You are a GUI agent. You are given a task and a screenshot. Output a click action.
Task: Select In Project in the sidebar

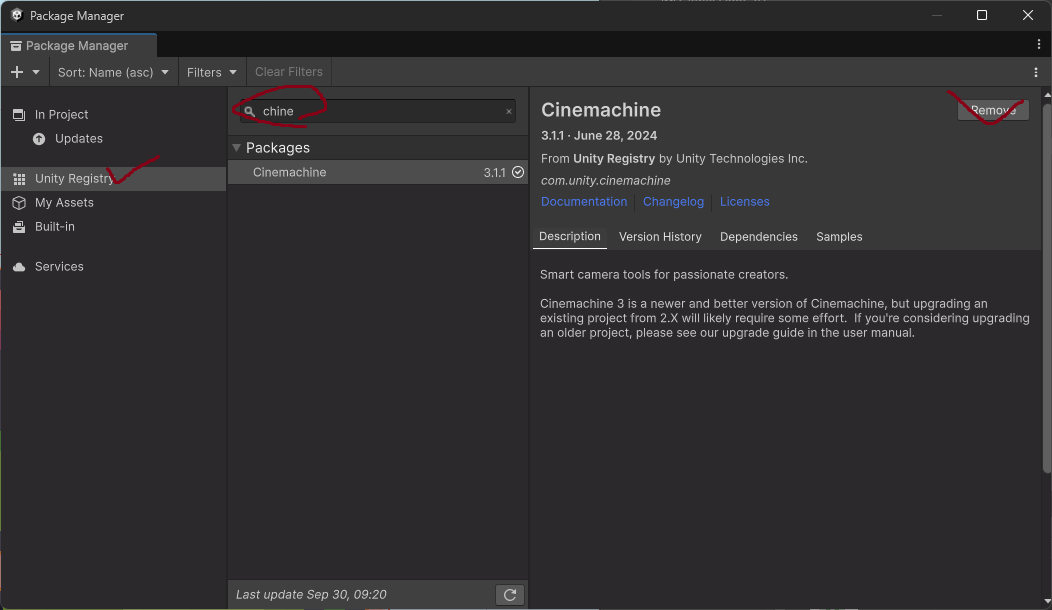pyautogui.click(x=113, y=115)
